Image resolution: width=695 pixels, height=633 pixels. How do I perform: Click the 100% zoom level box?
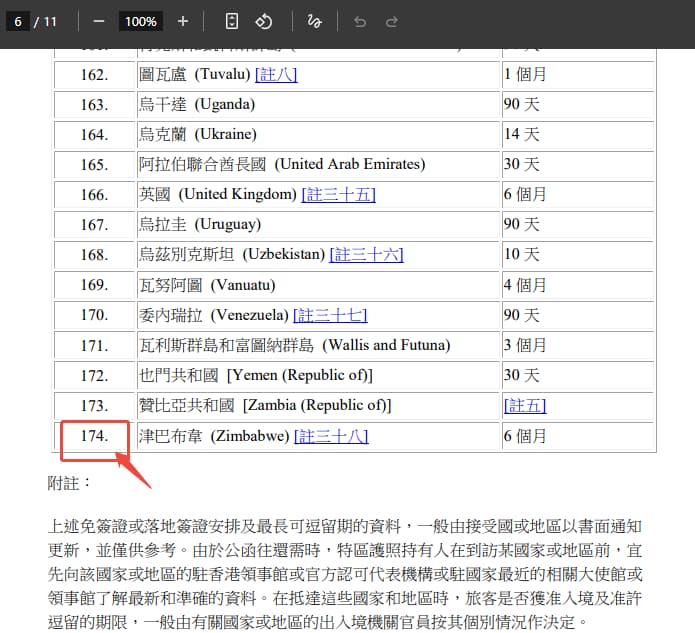[140, 21]
